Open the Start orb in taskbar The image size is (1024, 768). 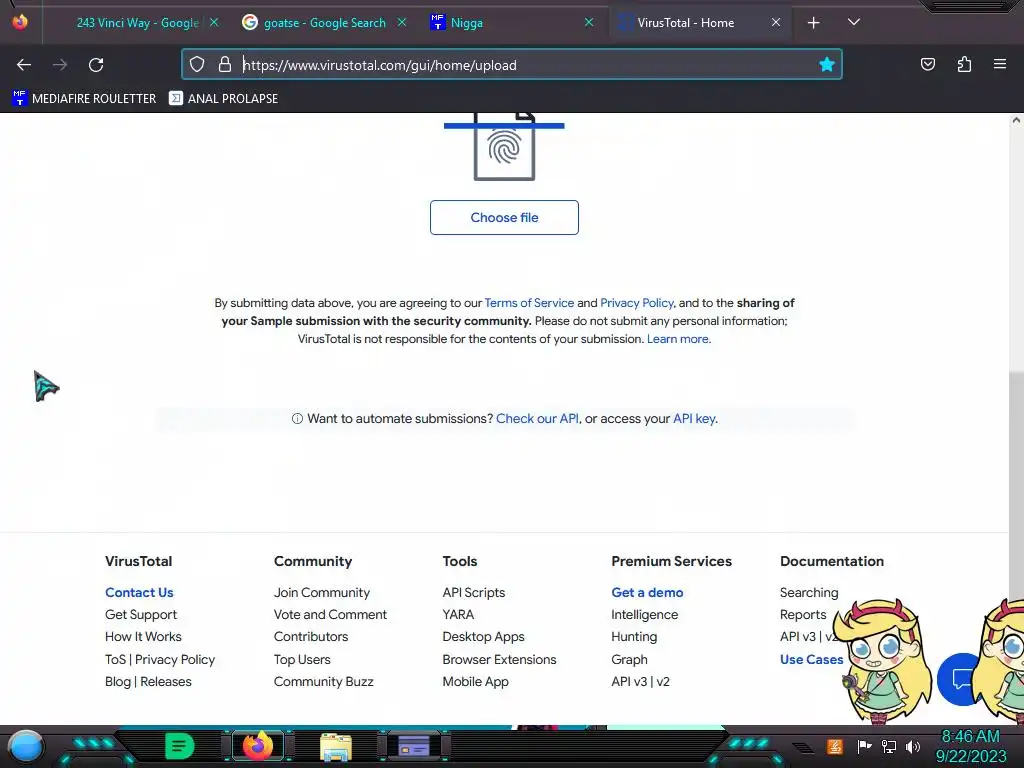pyautogui.click(x=25, y=747)
